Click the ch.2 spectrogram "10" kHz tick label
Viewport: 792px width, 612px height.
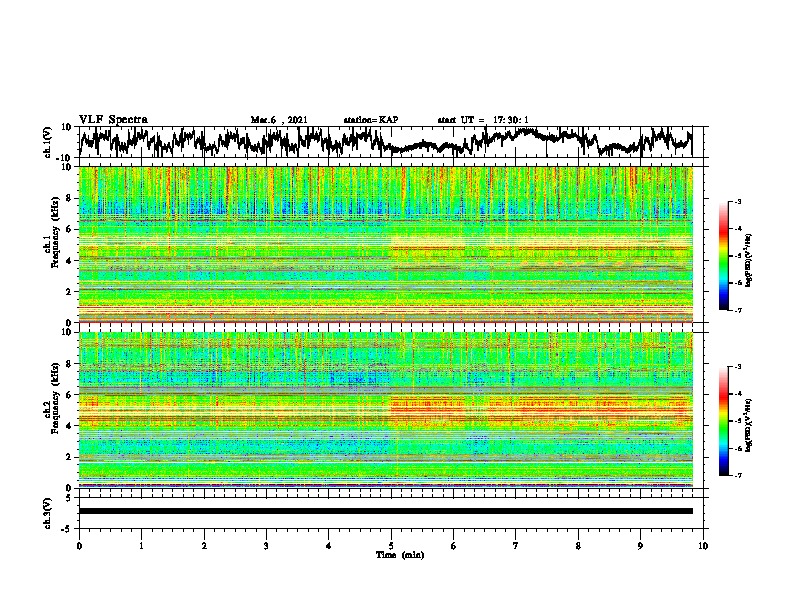pyautogui.click(x=67, y=332)
